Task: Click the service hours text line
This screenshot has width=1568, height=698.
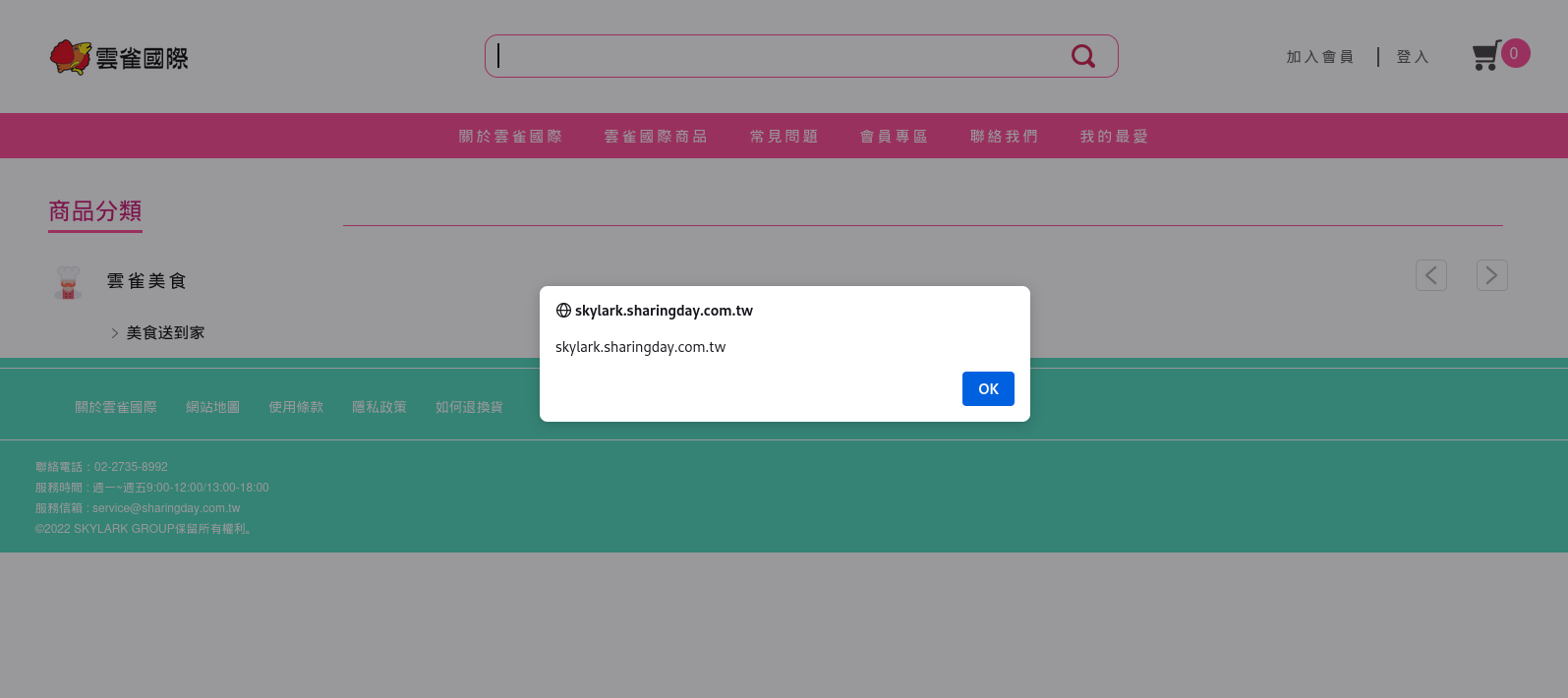Action: [x=152, y=488]
